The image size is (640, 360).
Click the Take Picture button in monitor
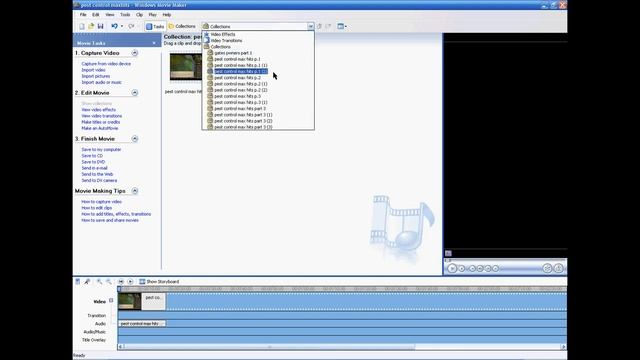[559, 268]
